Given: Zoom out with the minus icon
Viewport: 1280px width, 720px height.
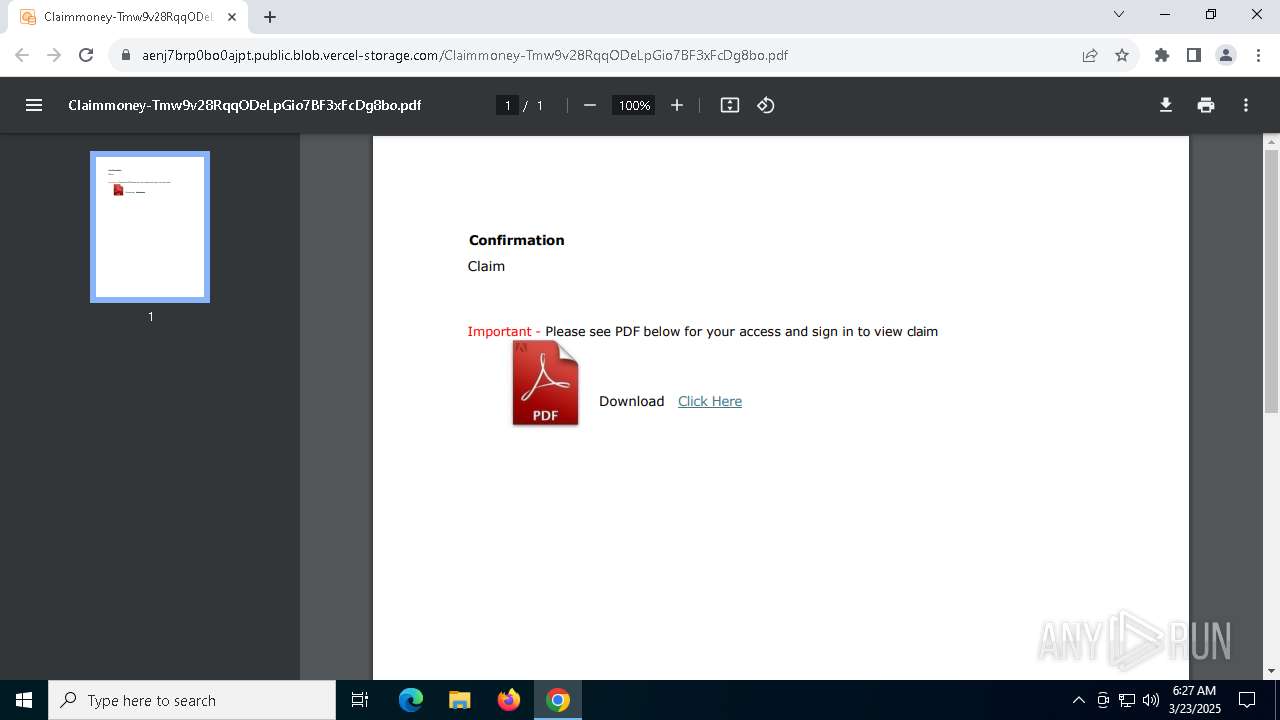Looking at the screenshot, I should coord(590,105).
